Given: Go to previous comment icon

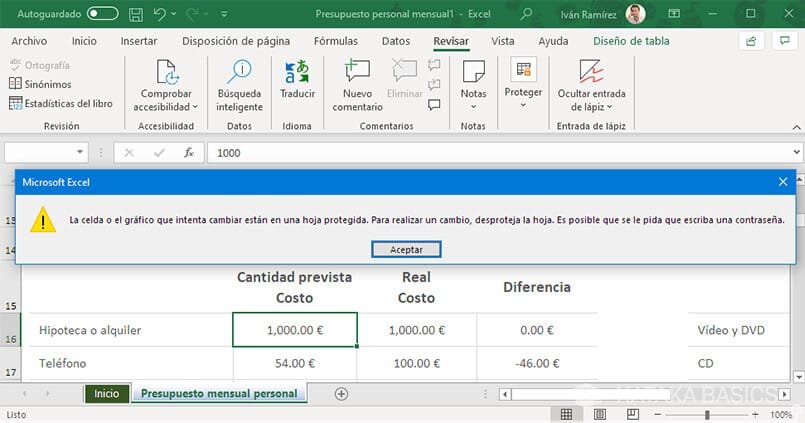Looking at the screenshot, I should 434,65.
